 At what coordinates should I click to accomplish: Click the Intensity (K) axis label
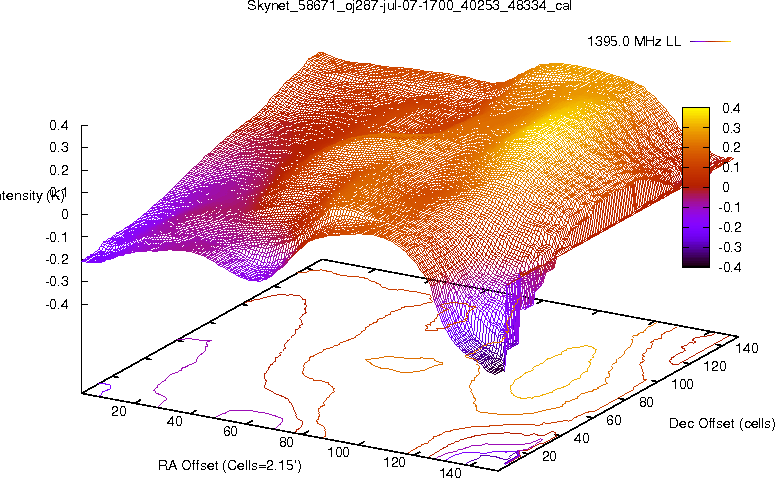click(32, 195)
